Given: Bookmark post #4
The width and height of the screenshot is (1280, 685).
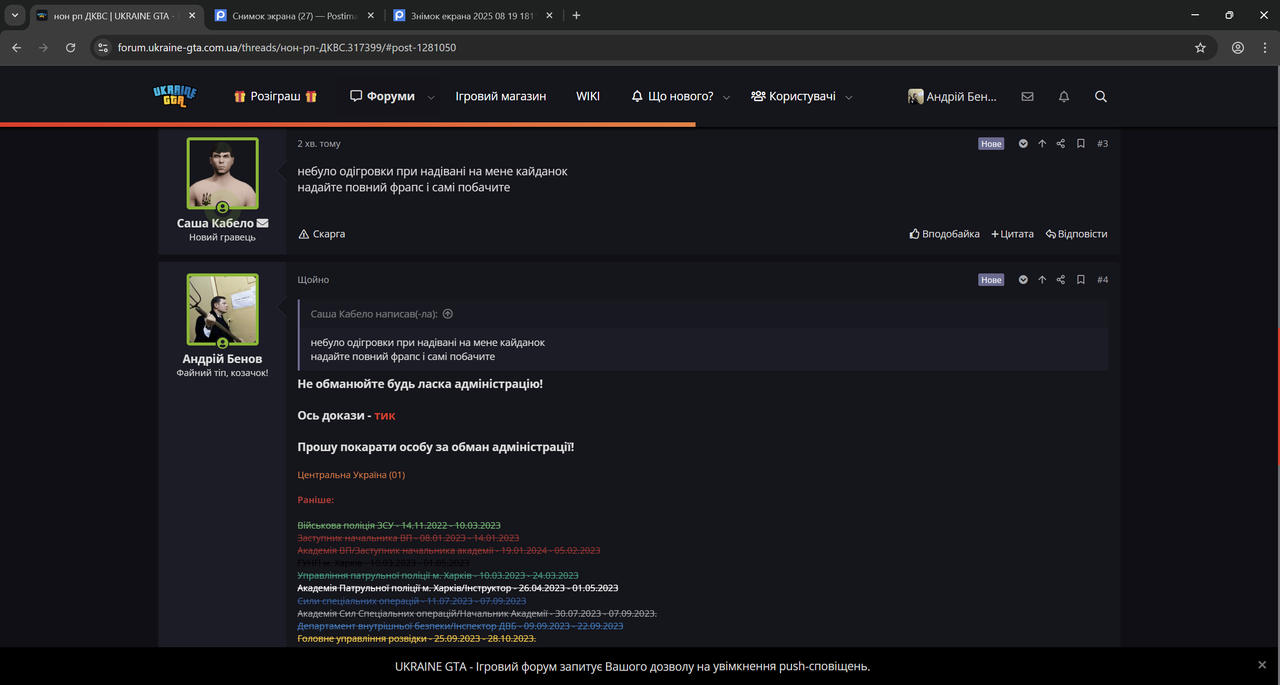Looking at the screenshot, I should 1081,280.
